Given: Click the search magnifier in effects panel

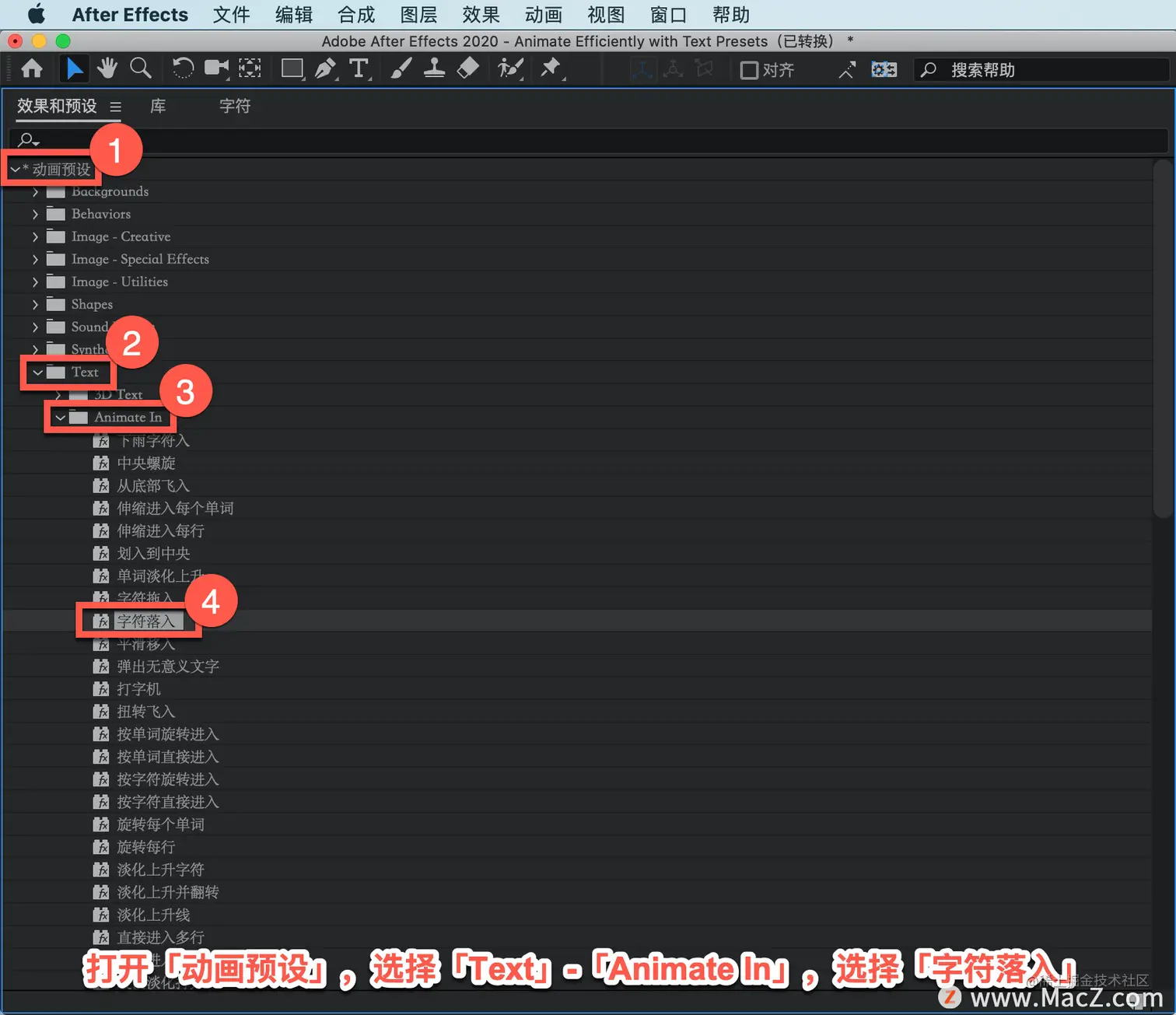Looking at the screenshot, I should point(29,140).
